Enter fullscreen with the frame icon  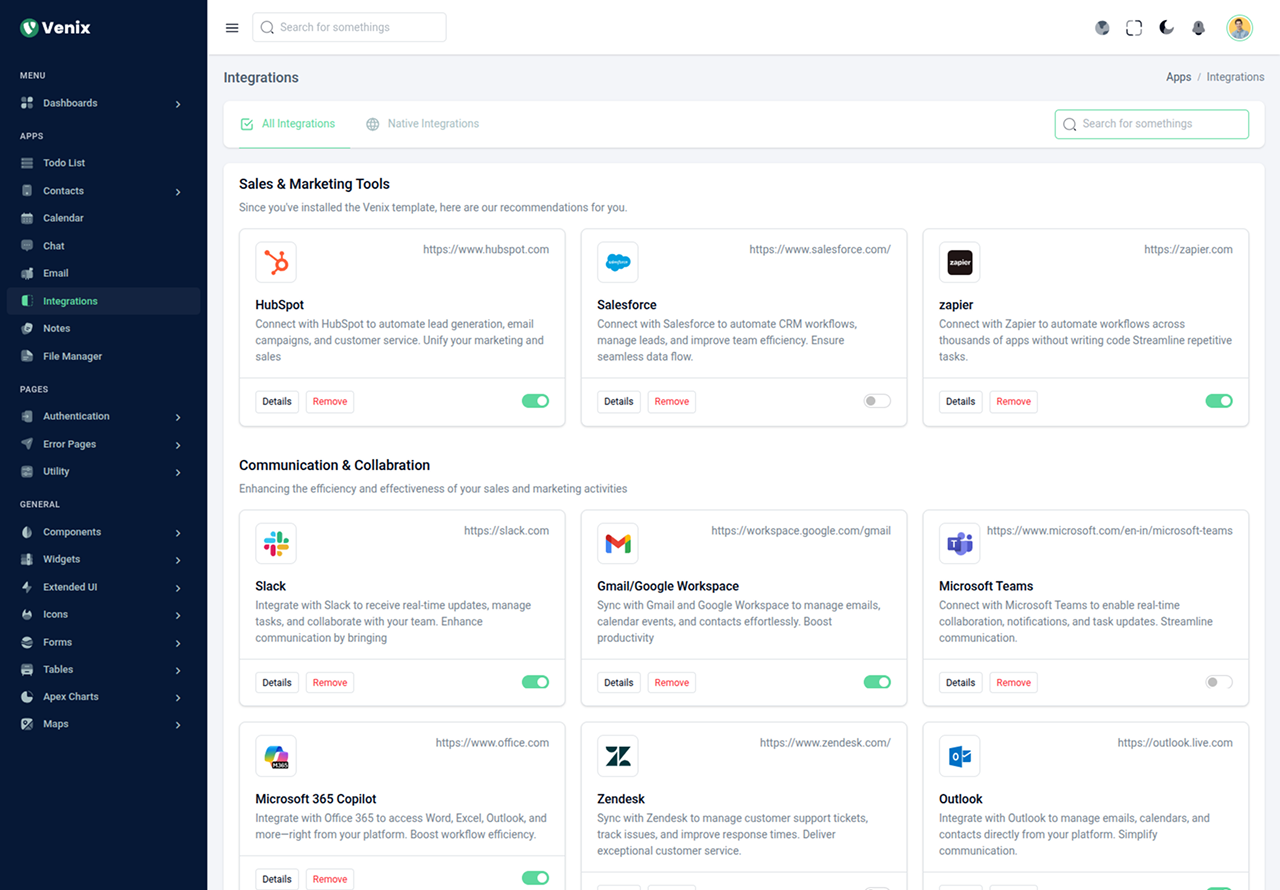[x=1134, y=28]
